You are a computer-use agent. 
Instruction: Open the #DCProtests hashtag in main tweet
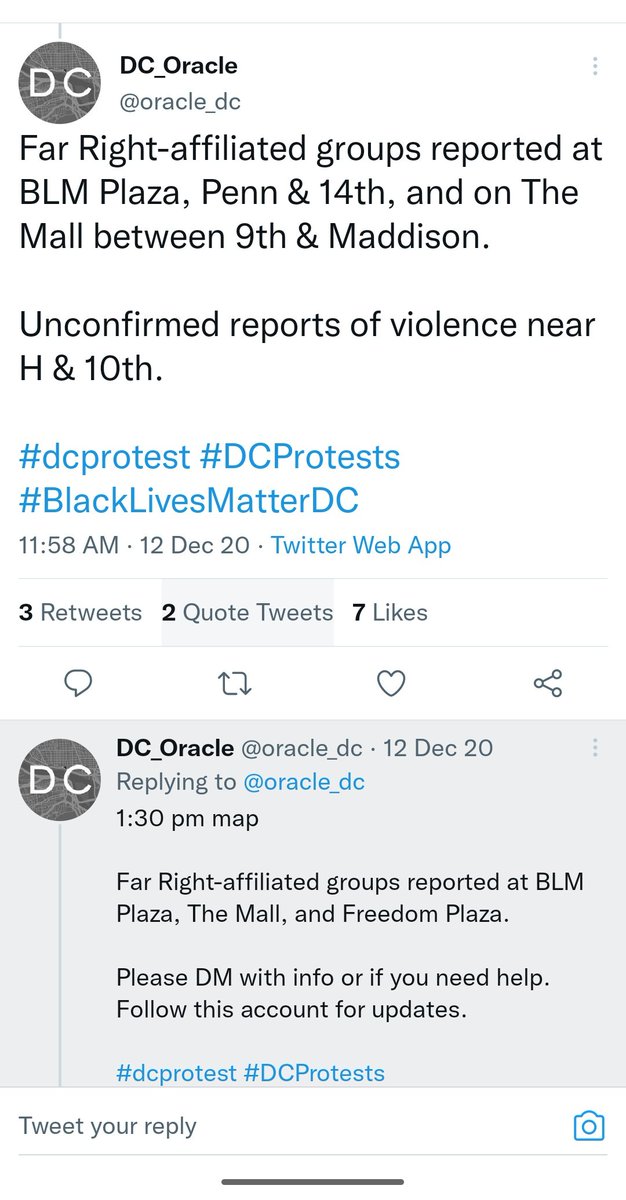[x=299, y=457]
